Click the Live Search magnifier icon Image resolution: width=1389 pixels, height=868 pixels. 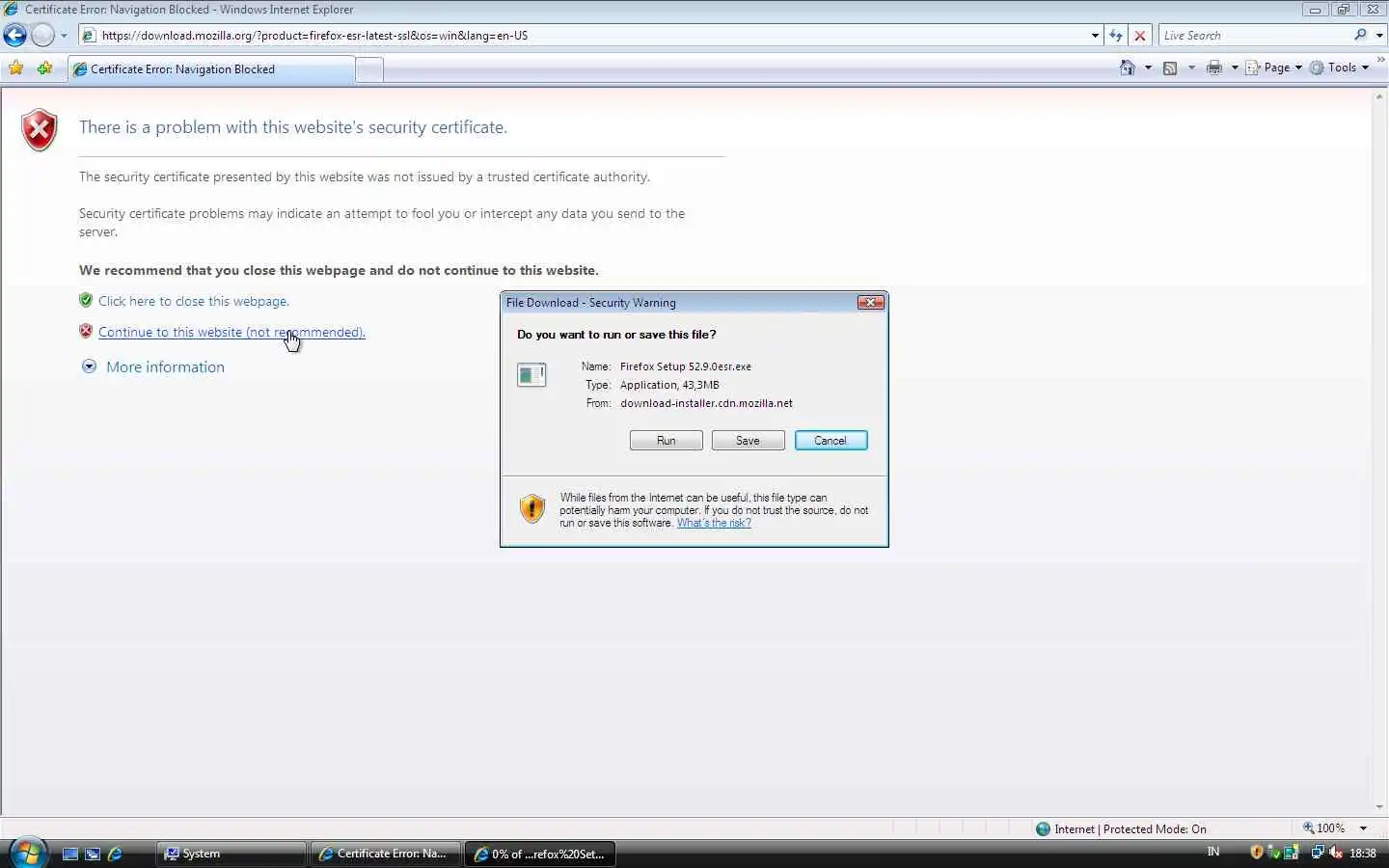[x=1361, y=35]
